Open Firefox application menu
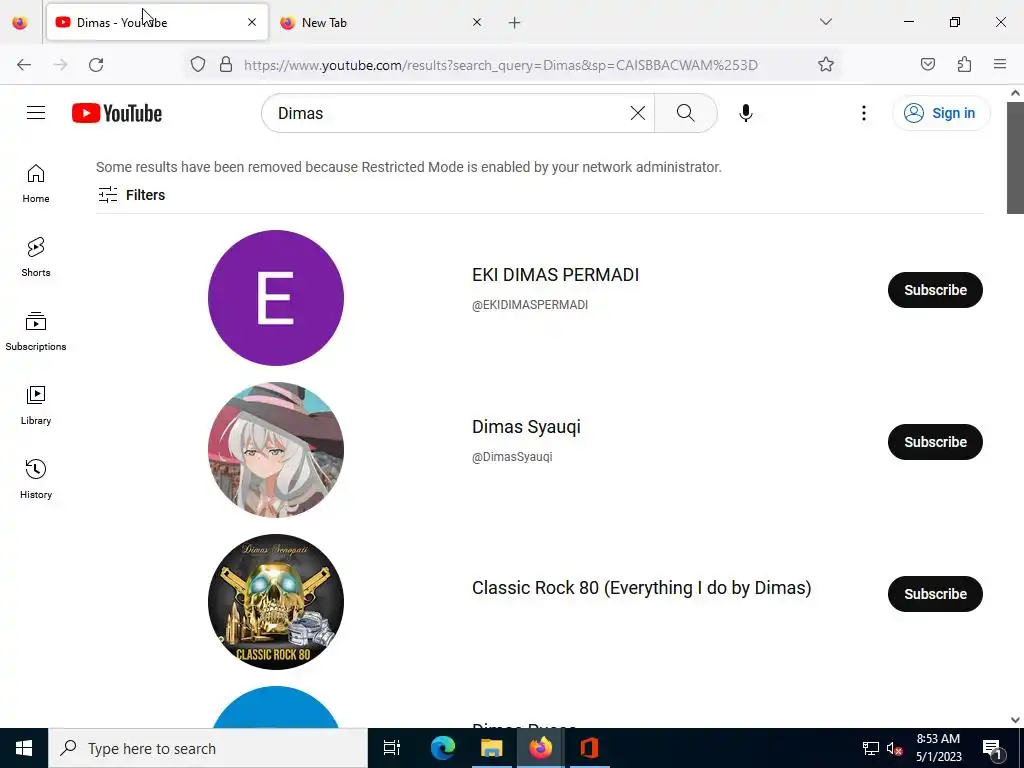1024x768 pixels. tap(1000, 65)
